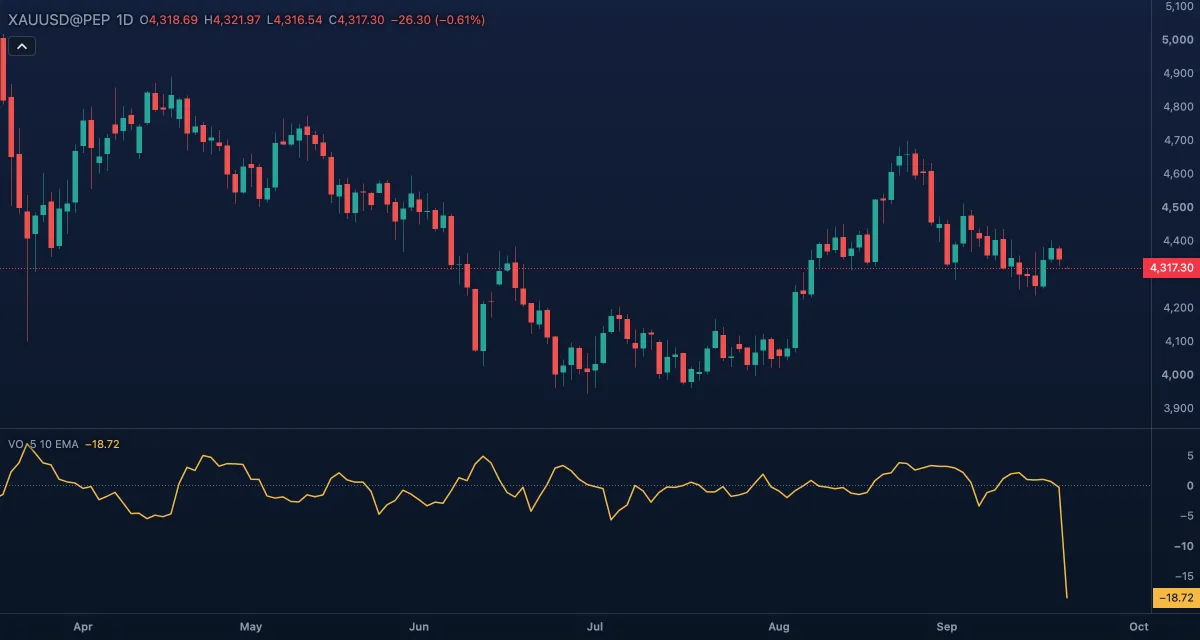Click the indicator value −18.72 in the legend
1200x640 pixels.
tap(102, 444)
